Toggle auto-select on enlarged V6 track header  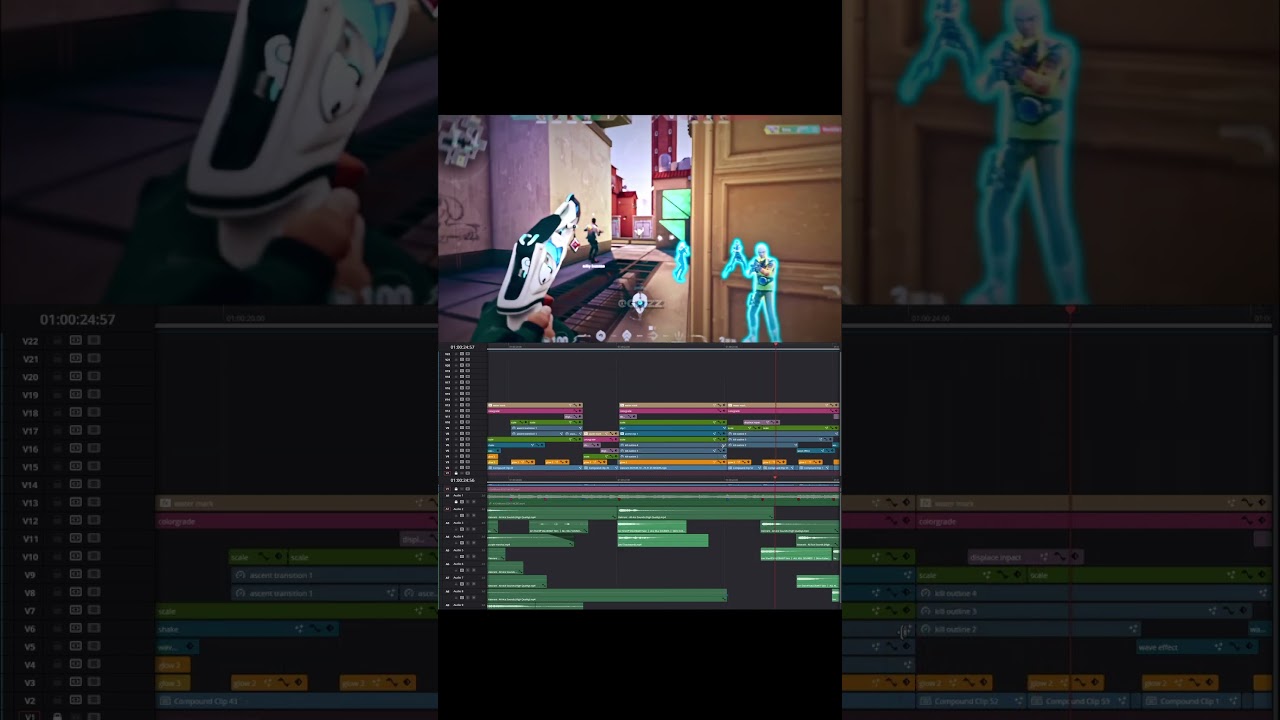76,629
